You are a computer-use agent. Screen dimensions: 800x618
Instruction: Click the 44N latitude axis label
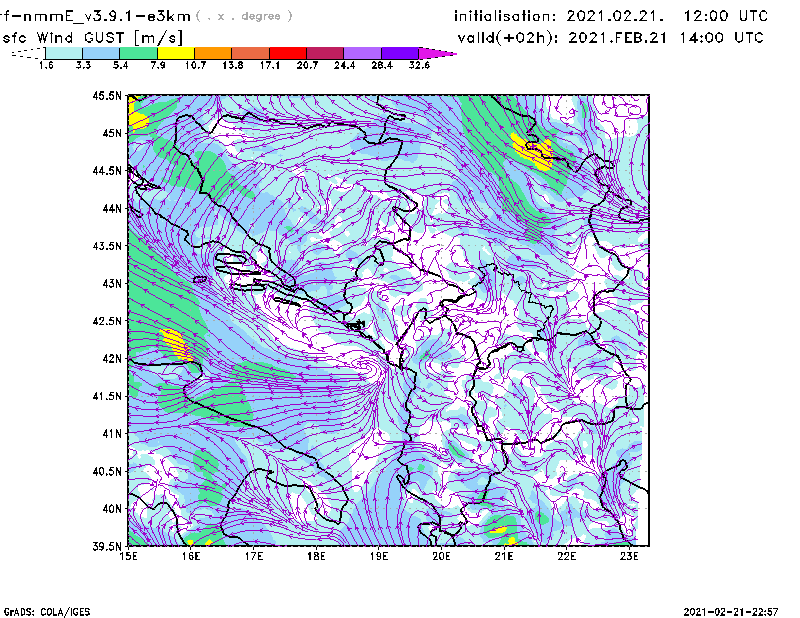(112, 208)
